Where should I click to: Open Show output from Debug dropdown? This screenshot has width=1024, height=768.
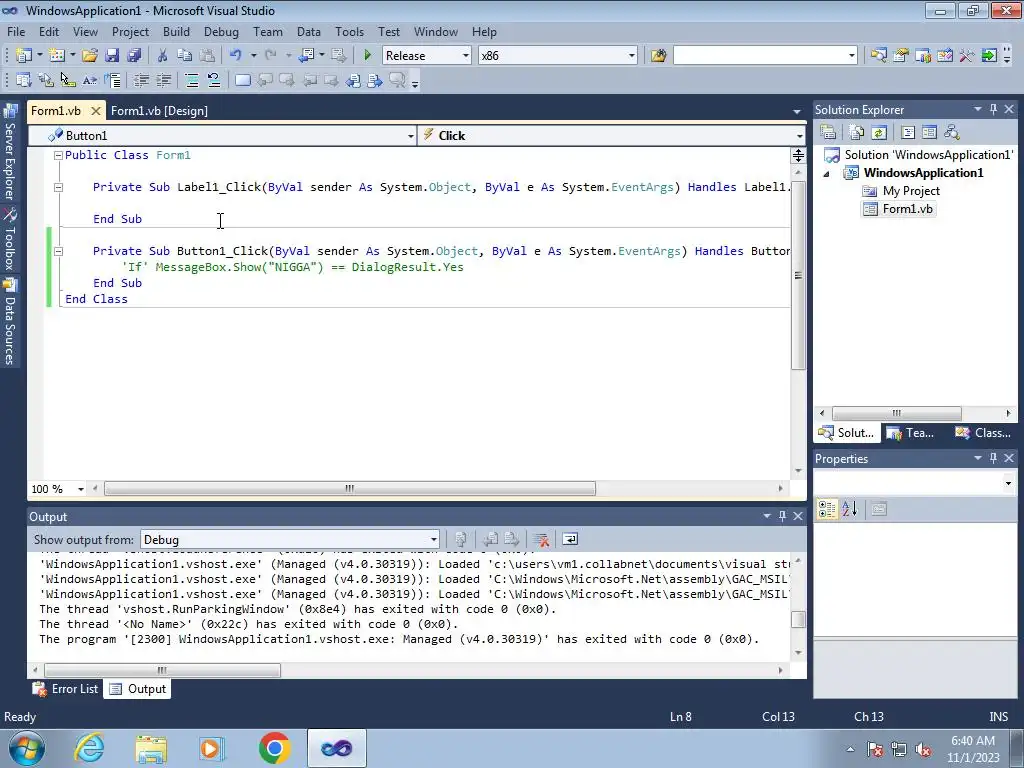(x=433, y=539)
